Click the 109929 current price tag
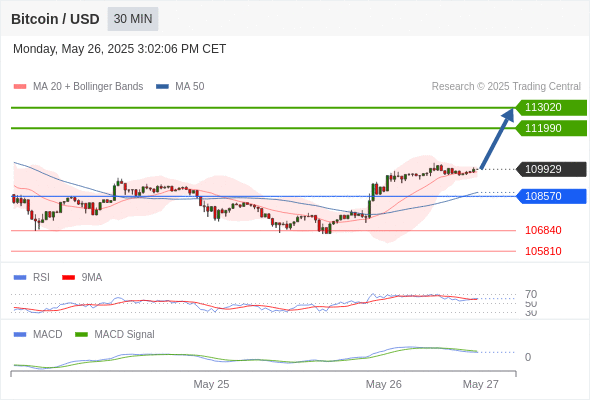Viewport: 590px width, 400px height. 551,169
